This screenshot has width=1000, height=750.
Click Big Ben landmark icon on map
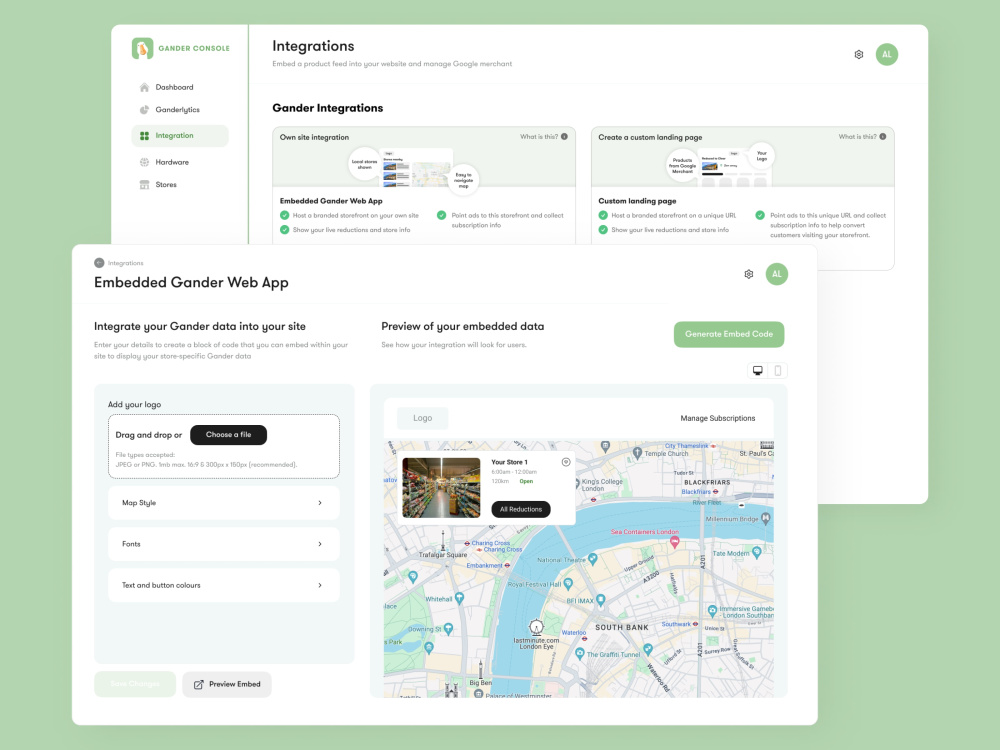[x=481, y=668]
